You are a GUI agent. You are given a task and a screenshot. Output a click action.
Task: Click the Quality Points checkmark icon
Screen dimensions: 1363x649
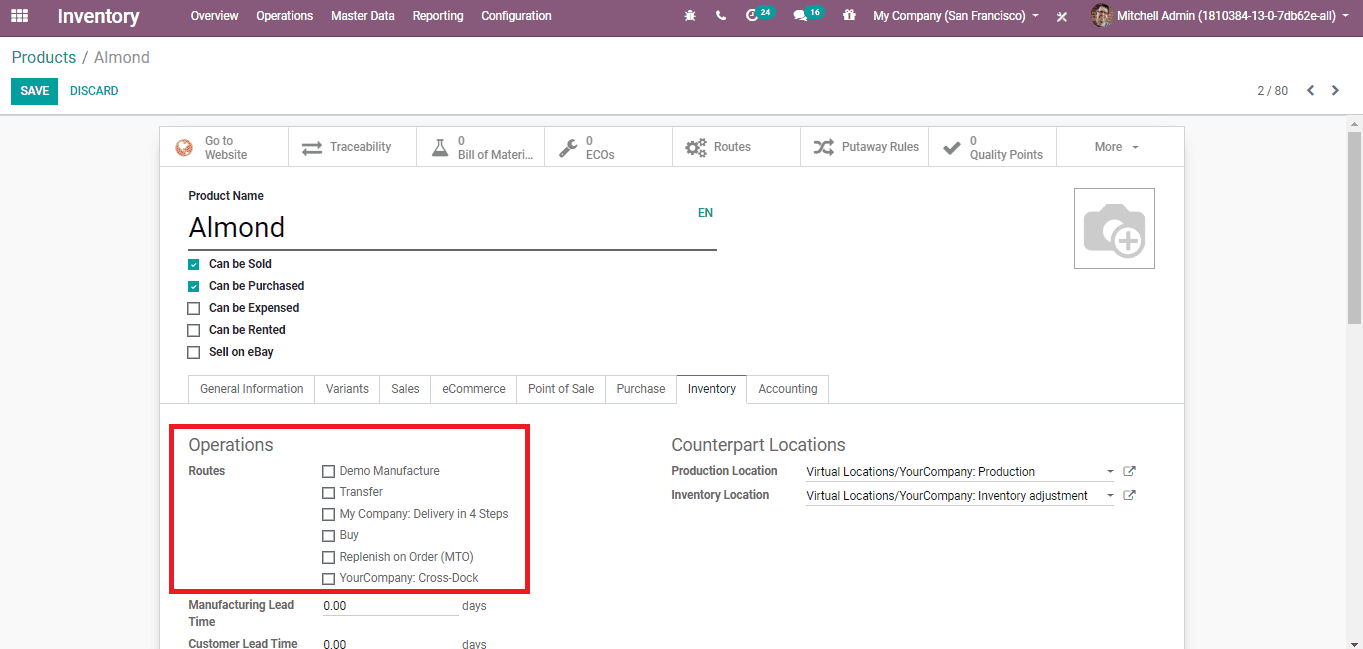pos(952,147)
